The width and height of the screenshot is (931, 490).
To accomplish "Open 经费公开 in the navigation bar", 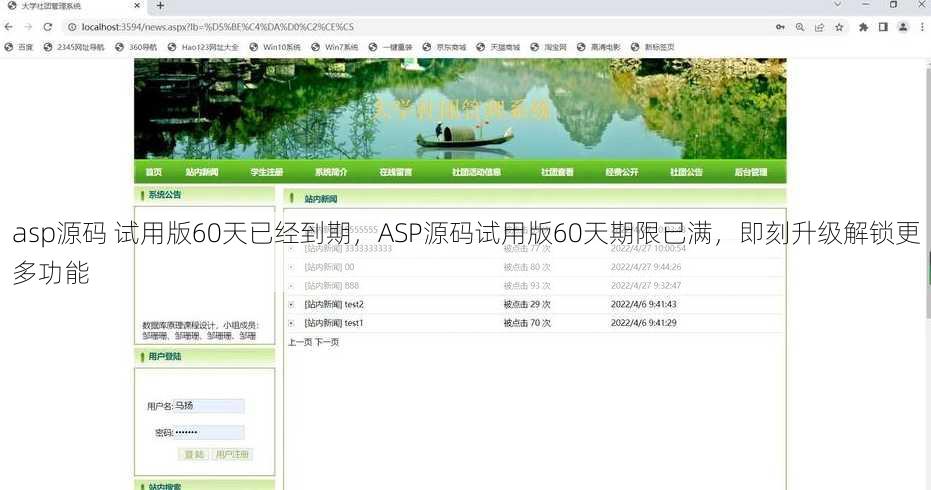I will 622,172.
